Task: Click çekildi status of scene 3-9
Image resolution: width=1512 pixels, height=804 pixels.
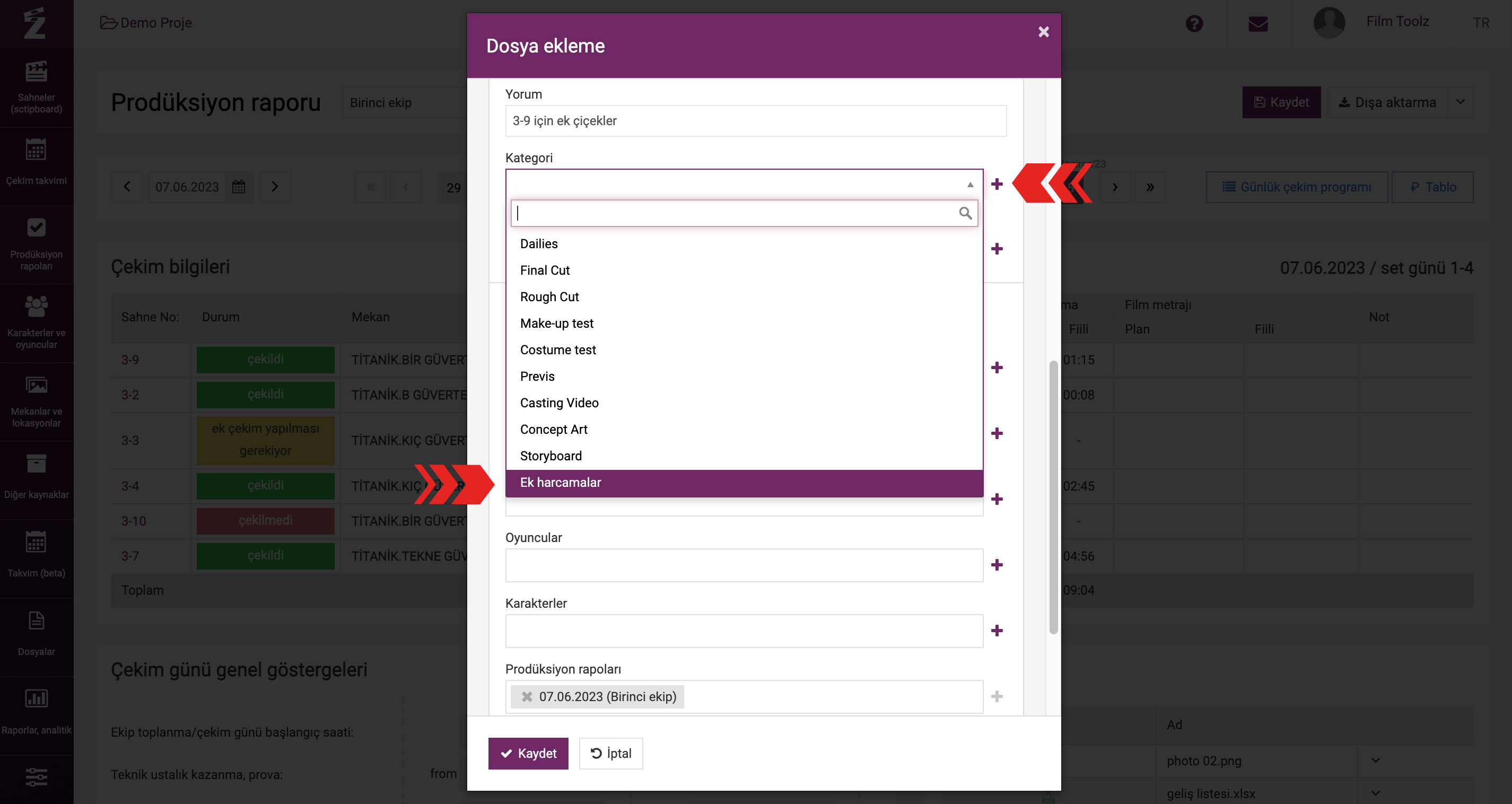Action: tap(265, 359)
